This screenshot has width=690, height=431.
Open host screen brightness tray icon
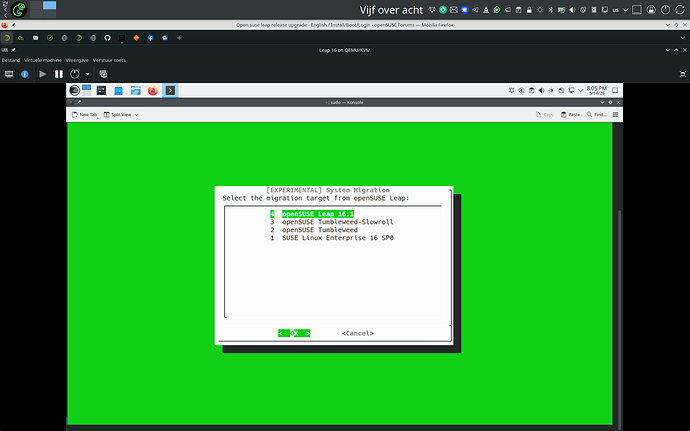(x=540, y=10)
